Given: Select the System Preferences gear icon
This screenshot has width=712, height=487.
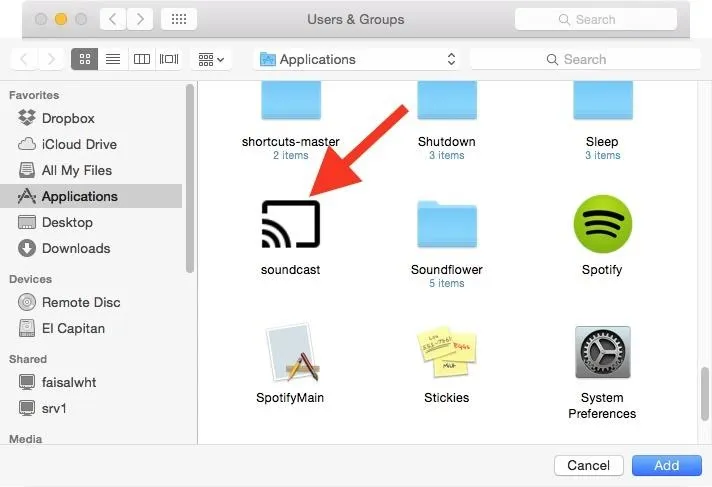Looking at the screenshot, I should (x=603, y=352).
